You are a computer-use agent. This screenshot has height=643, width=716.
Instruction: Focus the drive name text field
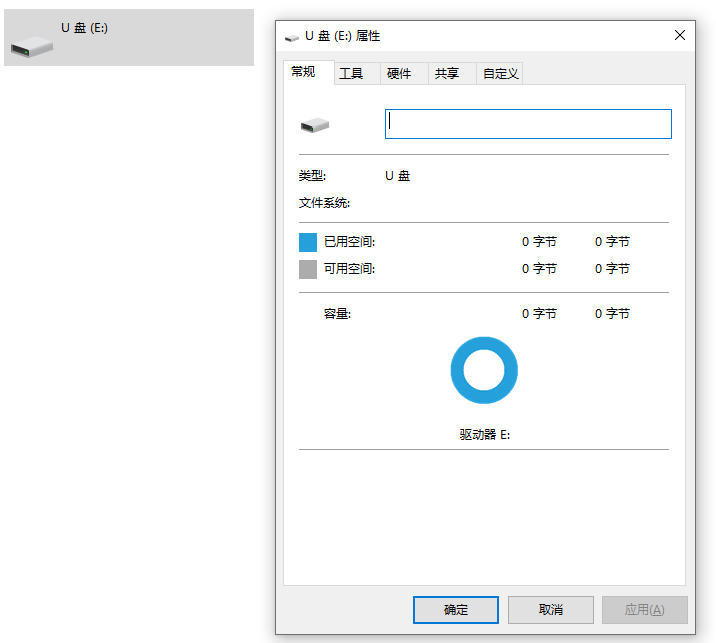click(528, 124)
